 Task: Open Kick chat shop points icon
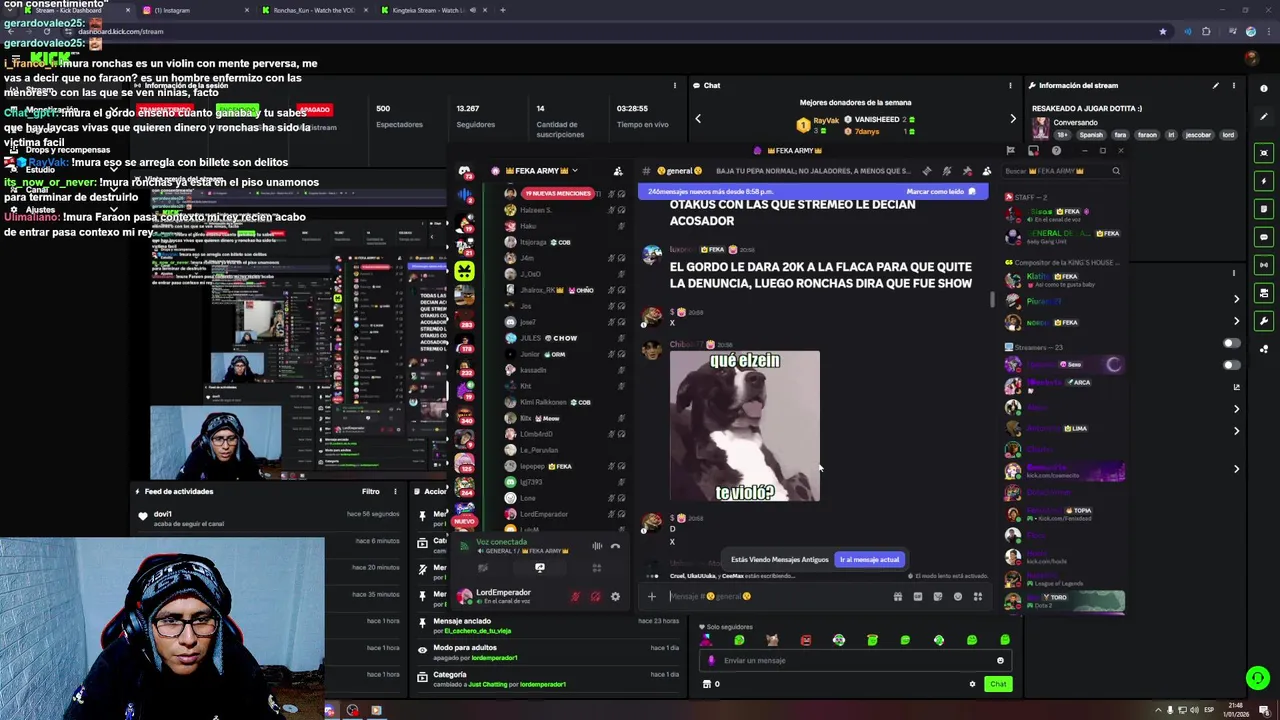coord(707,684)
